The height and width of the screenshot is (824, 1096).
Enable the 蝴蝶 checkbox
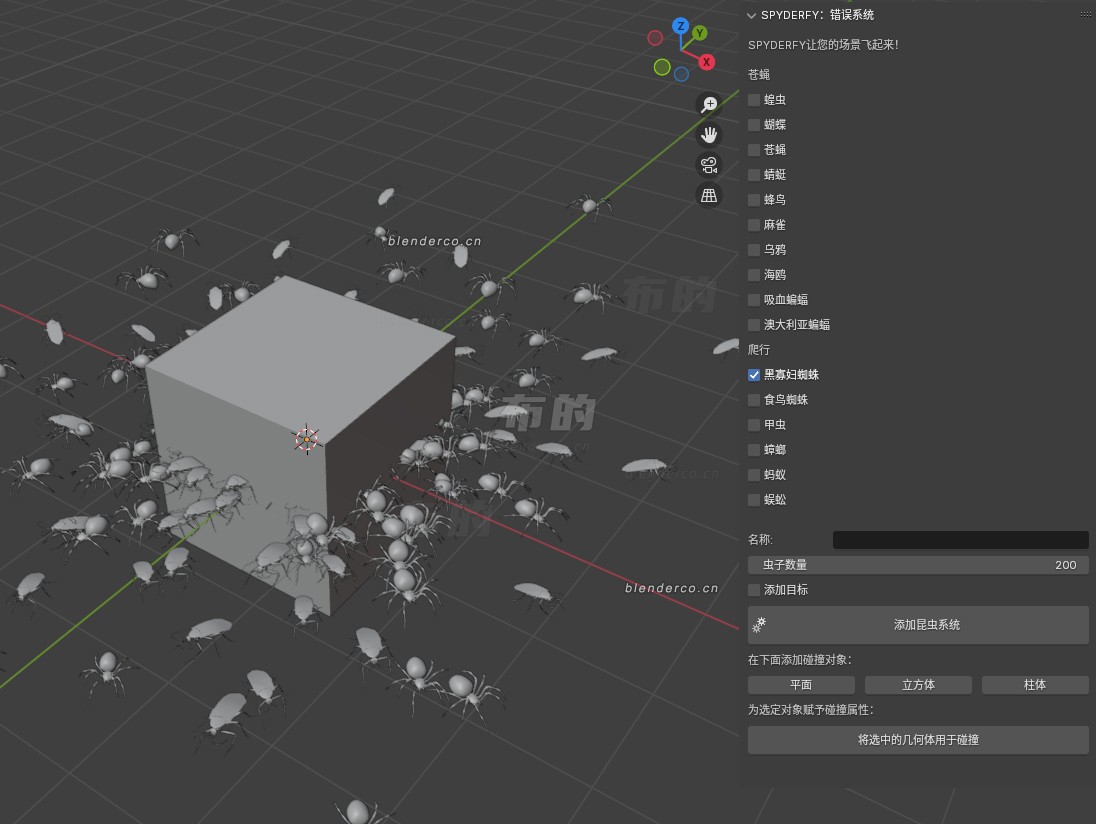[754, 125]
